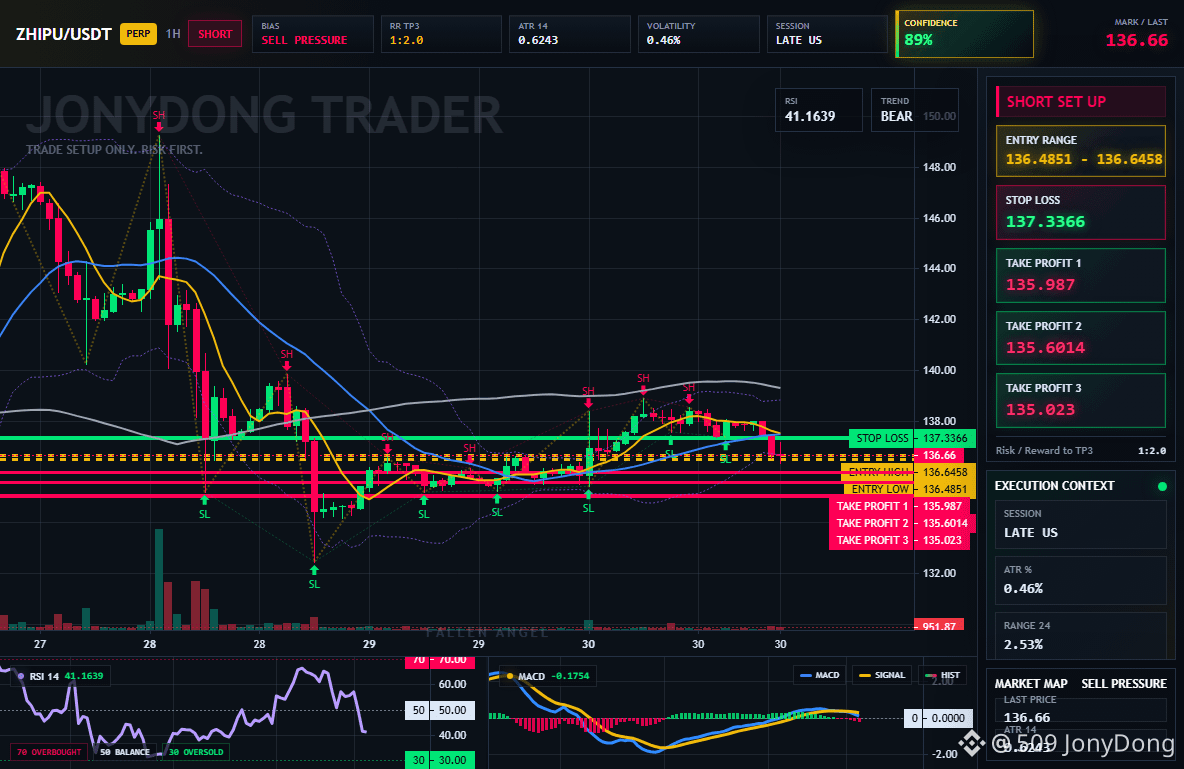Click the SH marker at the top peak near 150
This screenshot has height=769, width=1184.
point(159,119)
